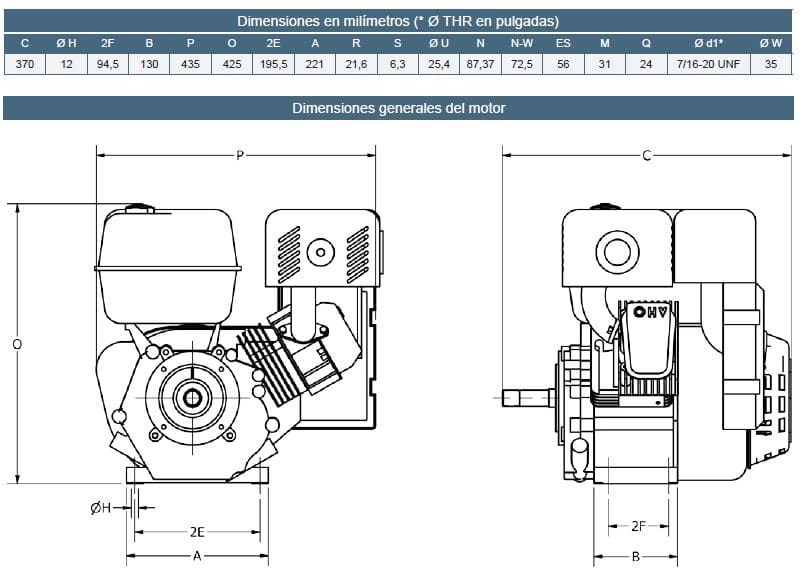Screen dimensions: 803x577
Task: Click the value cell '221'
Action: 315,65
